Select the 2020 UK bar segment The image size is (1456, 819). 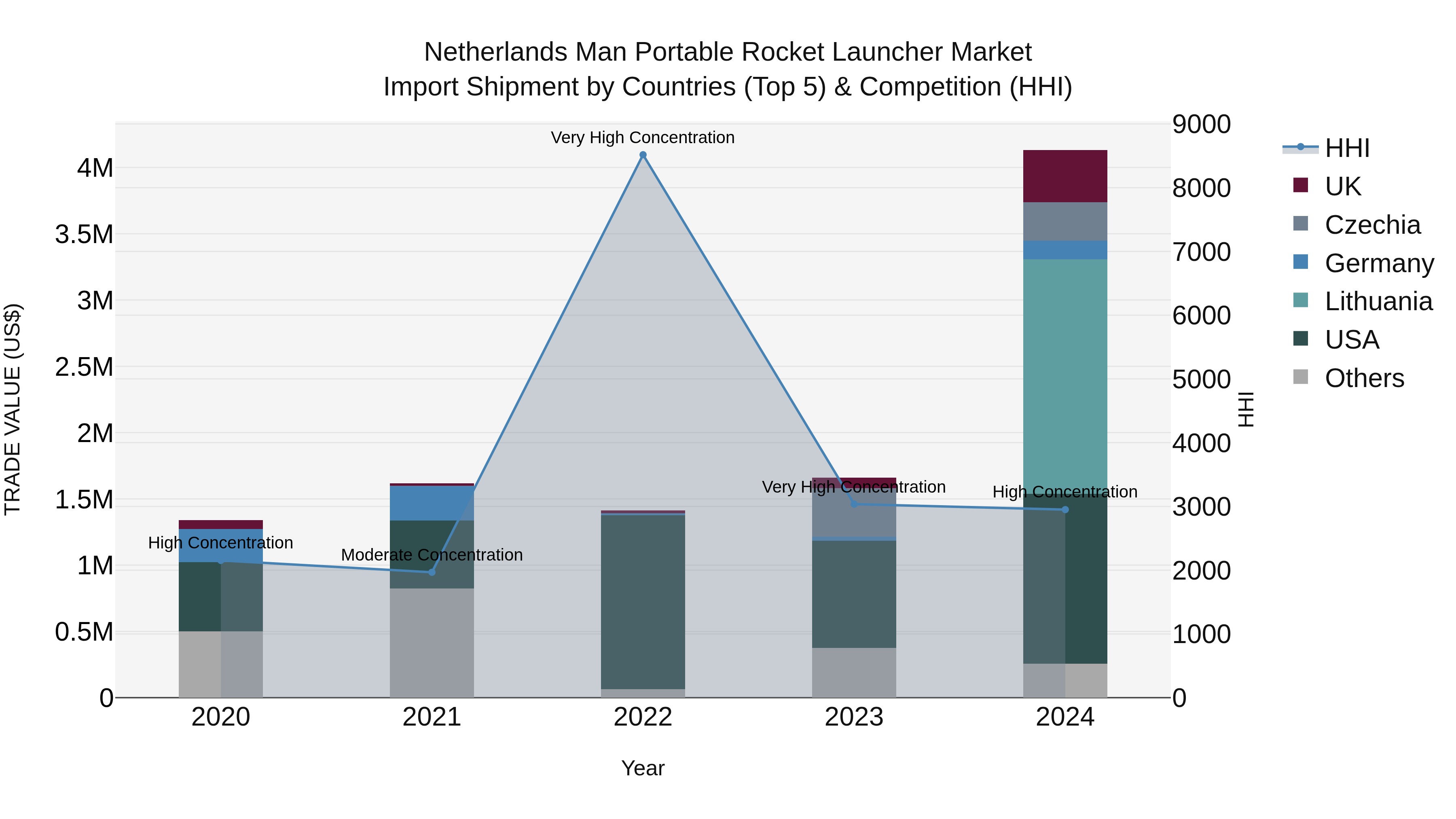click(220, 525)
